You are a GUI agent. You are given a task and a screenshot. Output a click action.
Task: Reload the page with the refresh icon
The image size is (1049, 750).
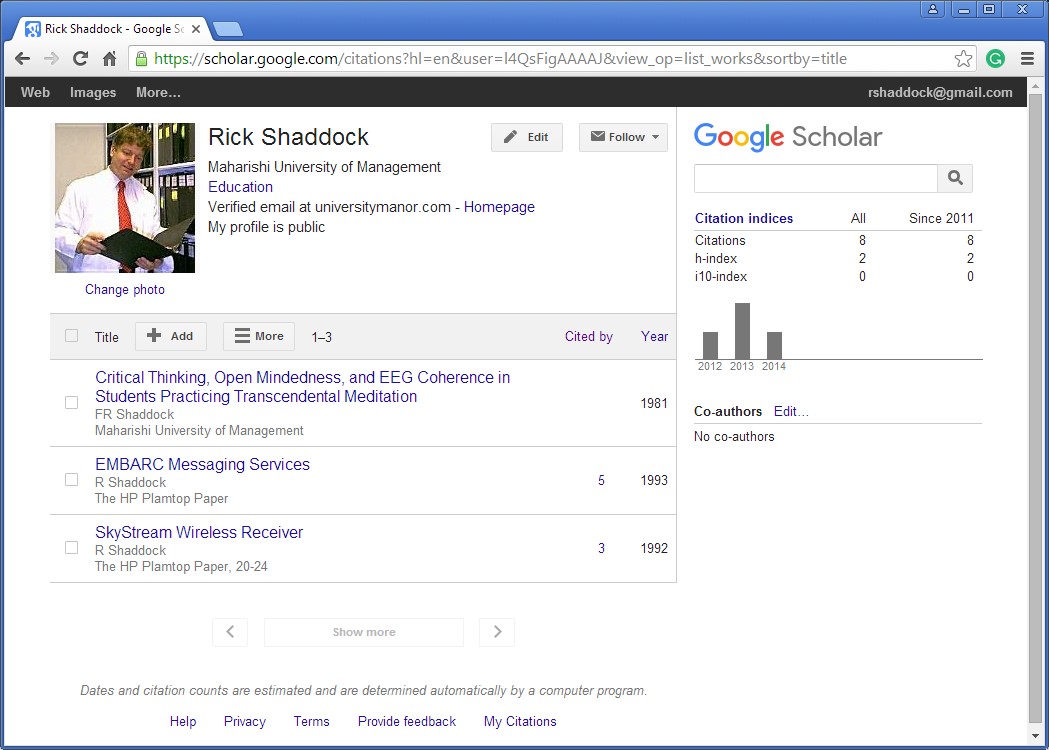pyautogui.click(x=80, y=59)
